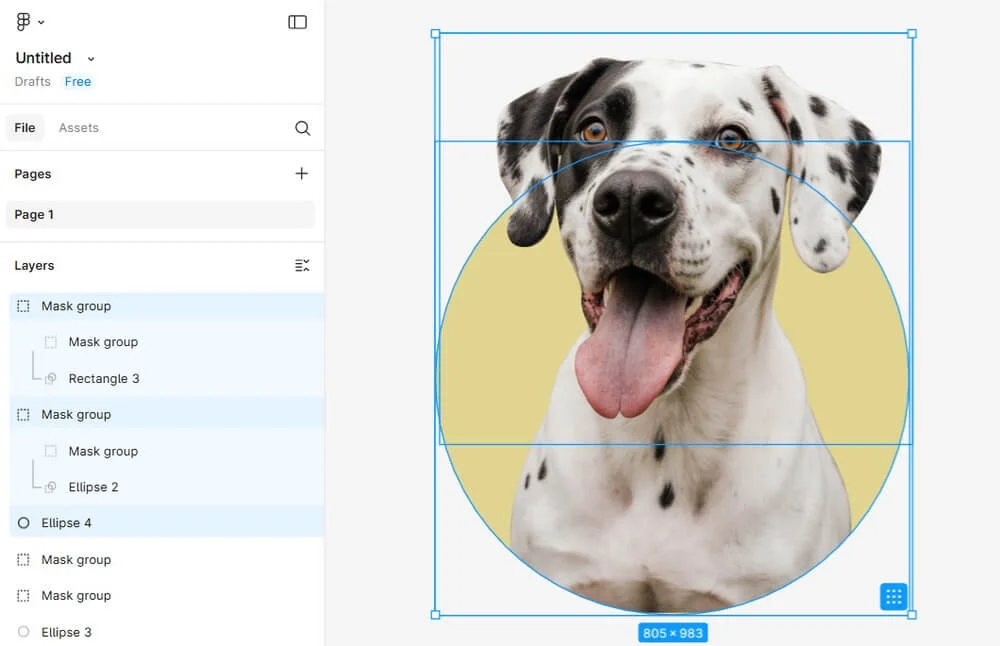
Task: Click the search magnifier icon
Action: coord(302,128)
